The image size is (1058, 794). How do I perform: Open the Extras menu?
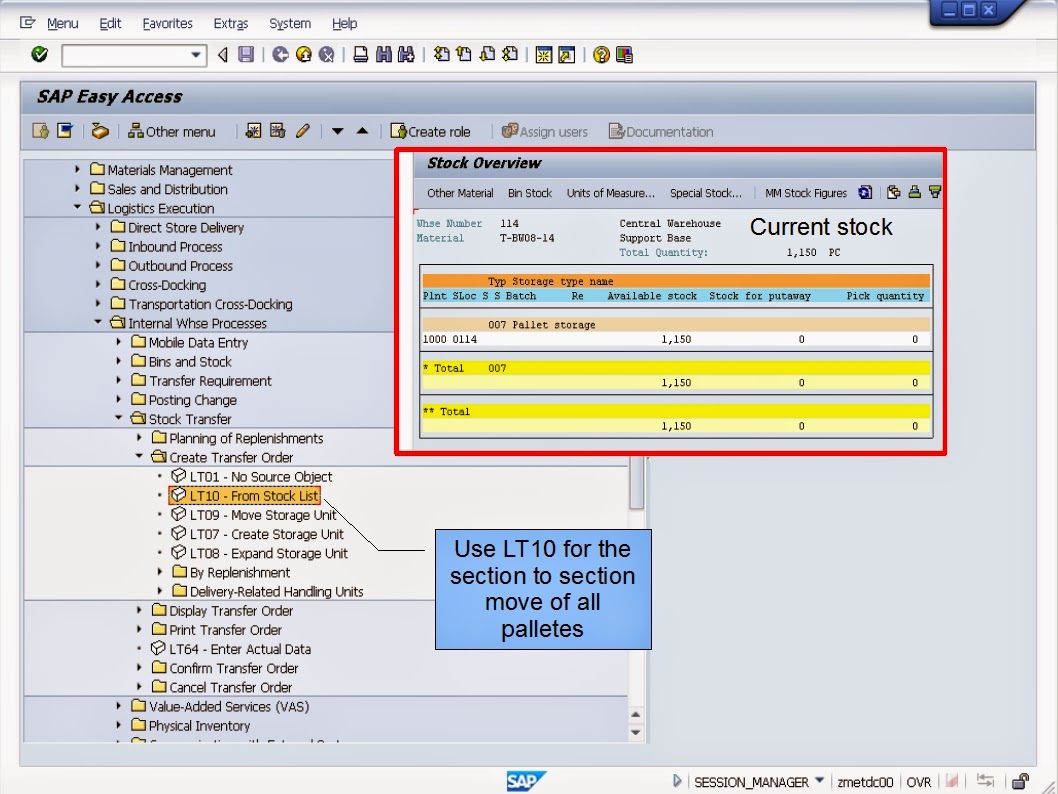coord(231,24)
